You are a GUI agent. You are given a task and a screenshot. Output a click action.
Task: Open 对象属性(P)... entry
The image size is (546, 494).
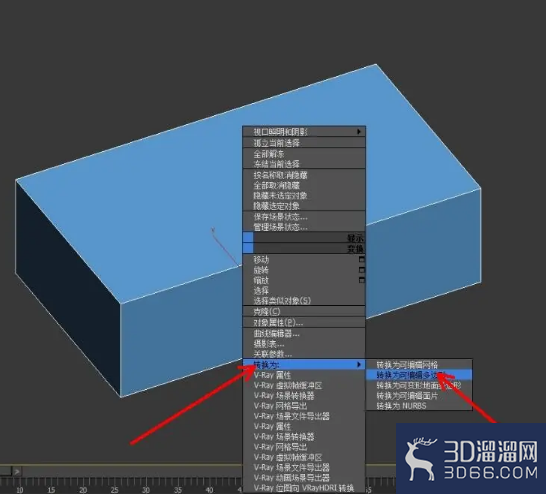click(x=304, y=322)
